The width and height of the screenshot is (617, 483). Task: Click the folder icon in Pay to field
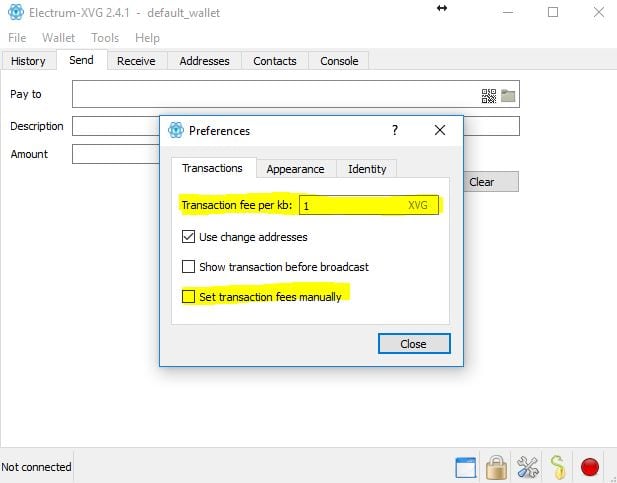(x=508, y=96)
